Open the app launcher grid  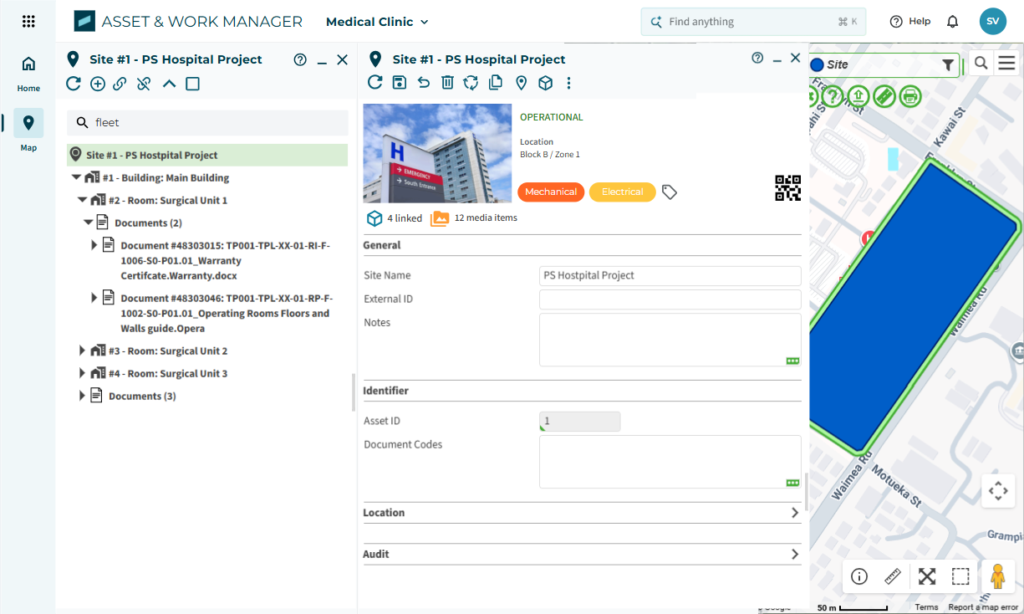click(28, 22)
